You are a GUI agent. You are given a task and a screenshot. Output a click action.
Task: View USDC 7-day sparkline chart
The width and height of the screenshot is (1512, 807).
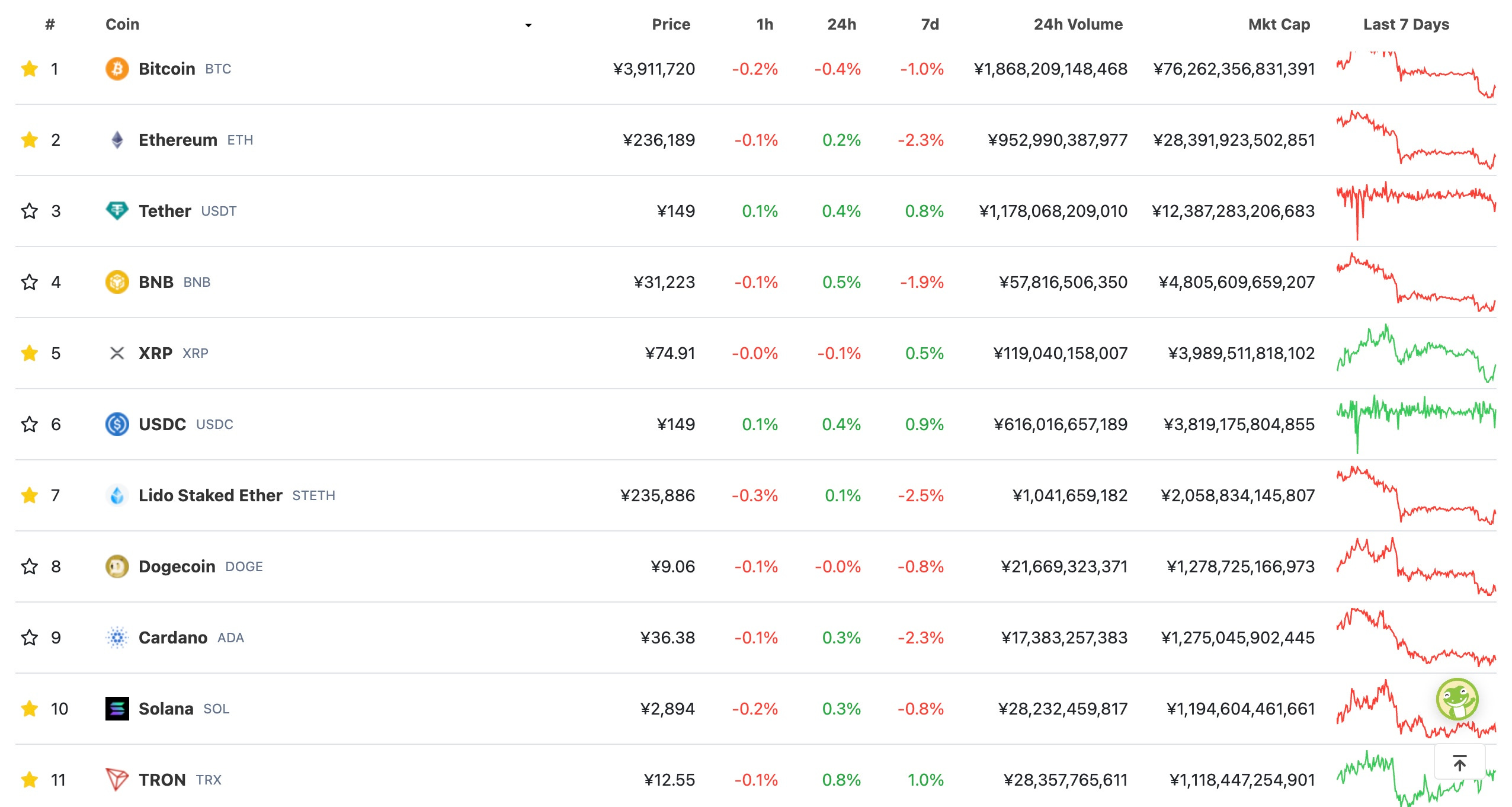tap(1416, 424)
